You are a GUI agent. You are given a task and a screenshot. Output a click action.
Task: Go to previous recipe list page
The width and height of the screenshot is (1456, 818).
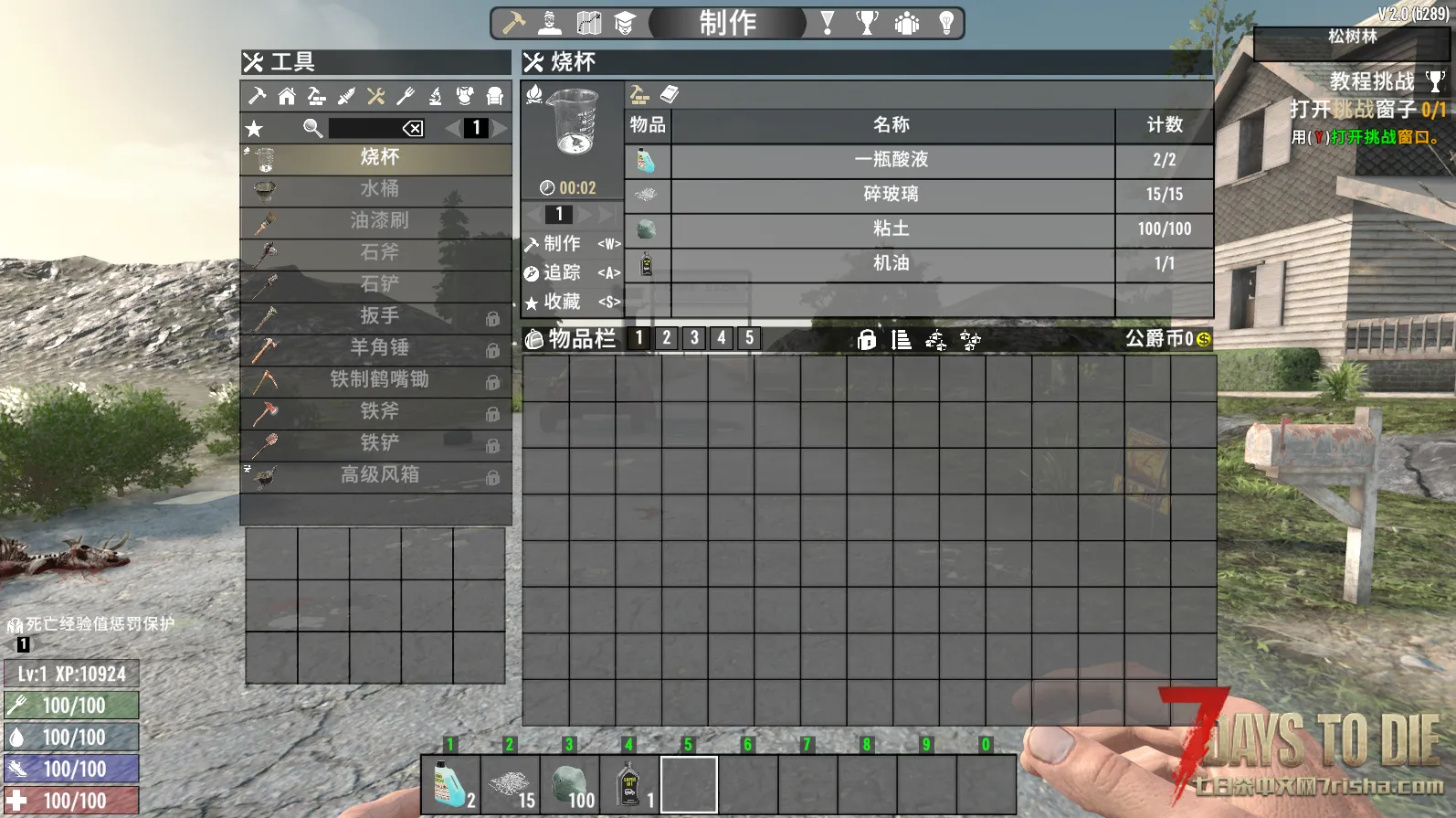(452, 128)
